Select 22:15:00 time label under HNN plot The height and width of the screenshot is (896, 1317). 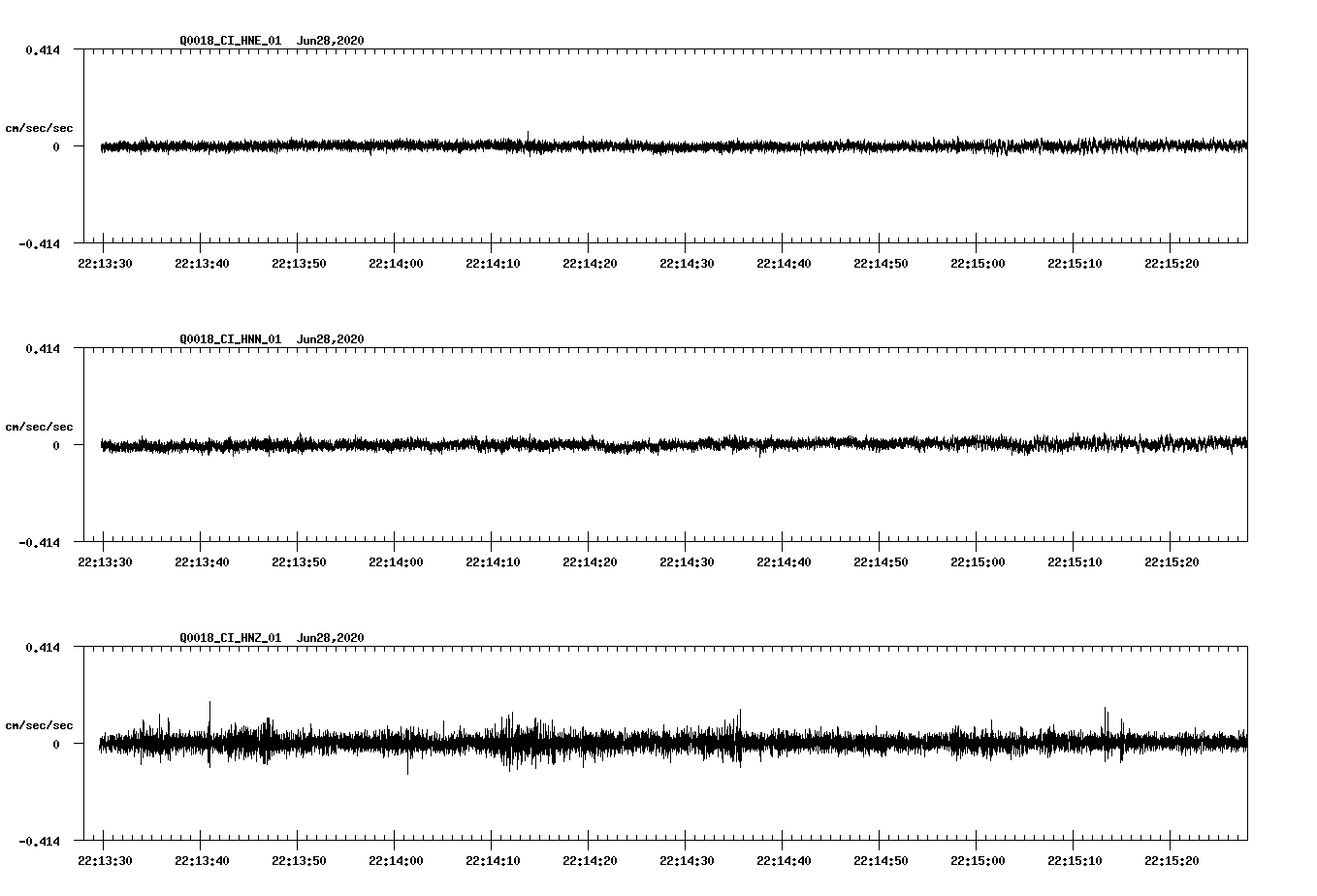[978, 562]
